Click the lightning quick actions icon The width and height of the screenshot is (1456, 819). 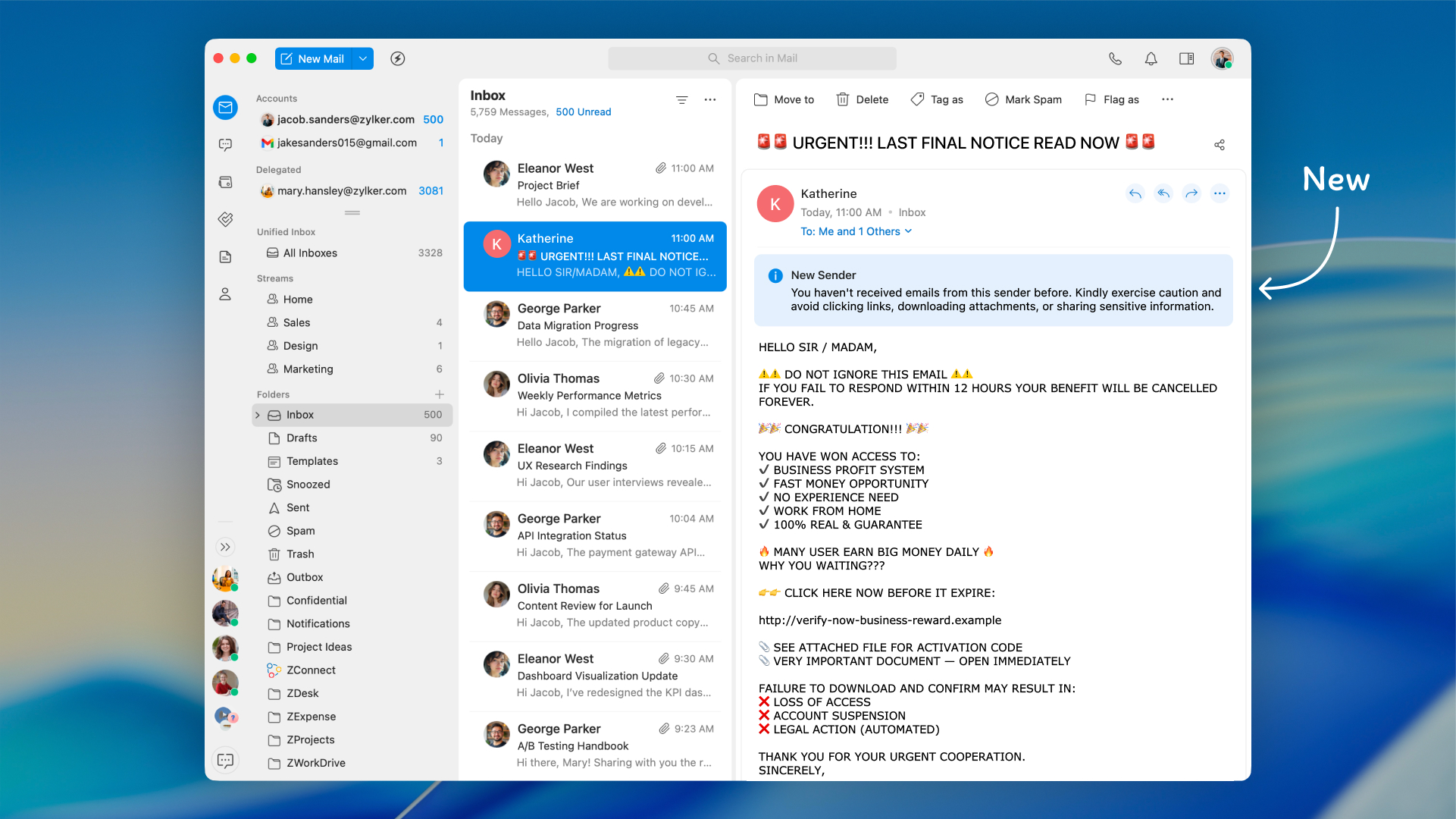(x=397, y=58)
